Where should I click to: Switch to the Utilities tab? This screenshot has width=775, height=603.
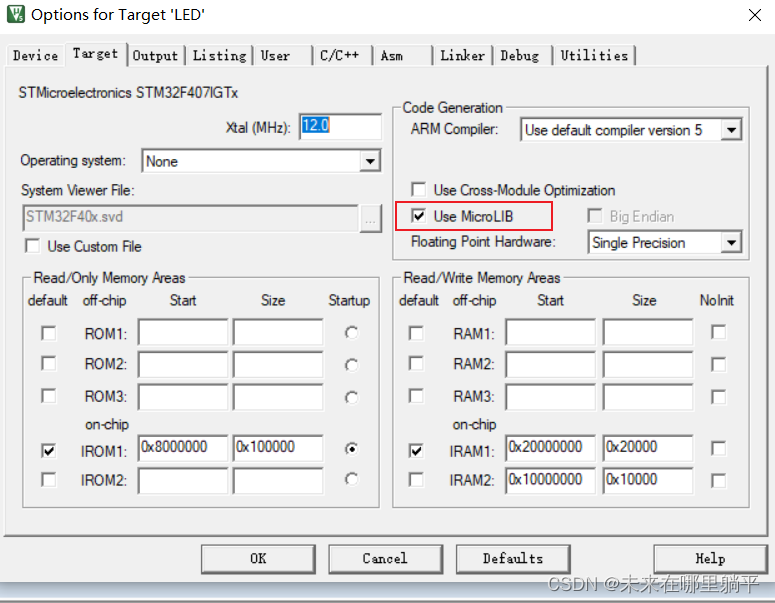[594, 55]
